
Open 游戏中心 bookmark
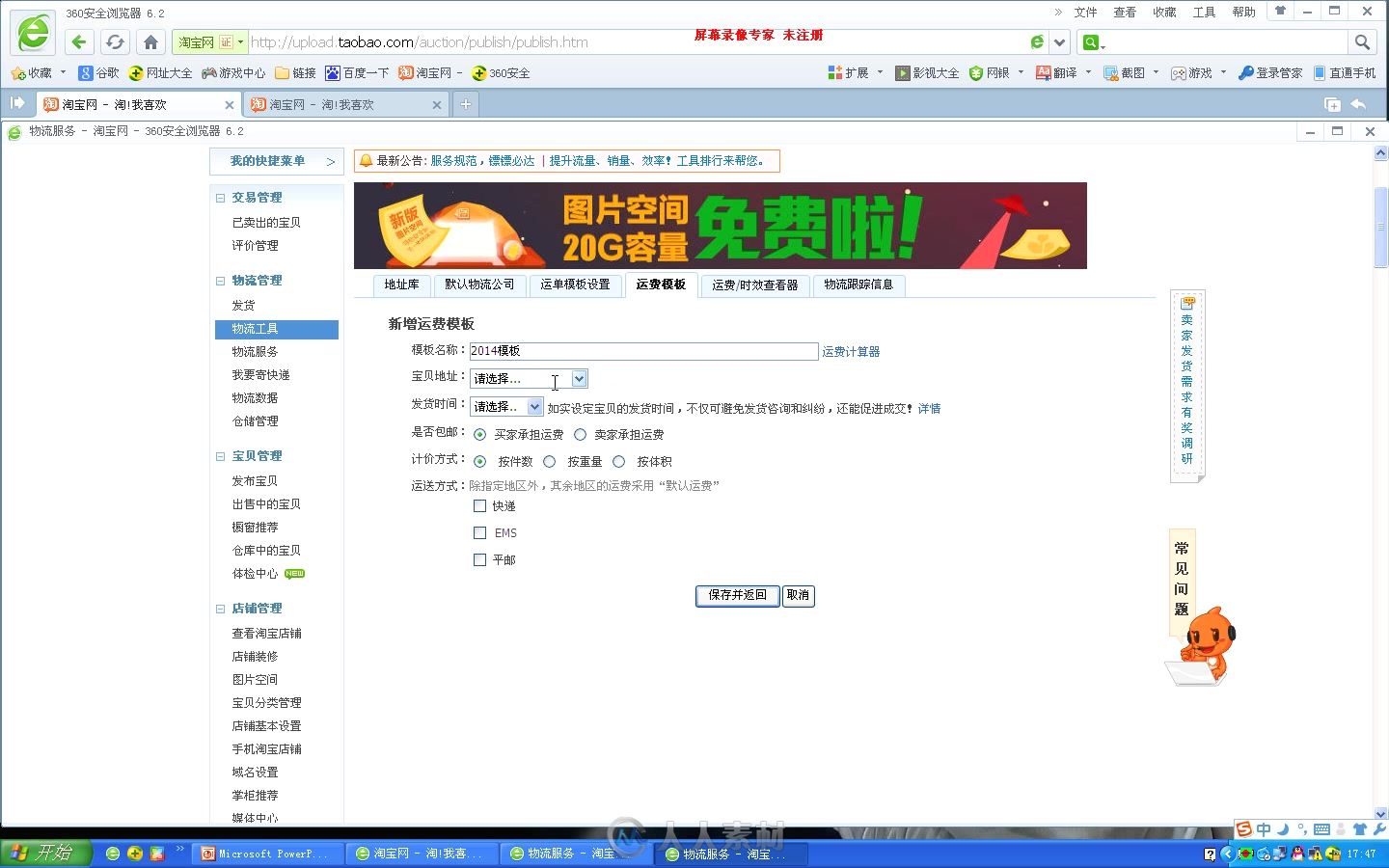point(232,73)
